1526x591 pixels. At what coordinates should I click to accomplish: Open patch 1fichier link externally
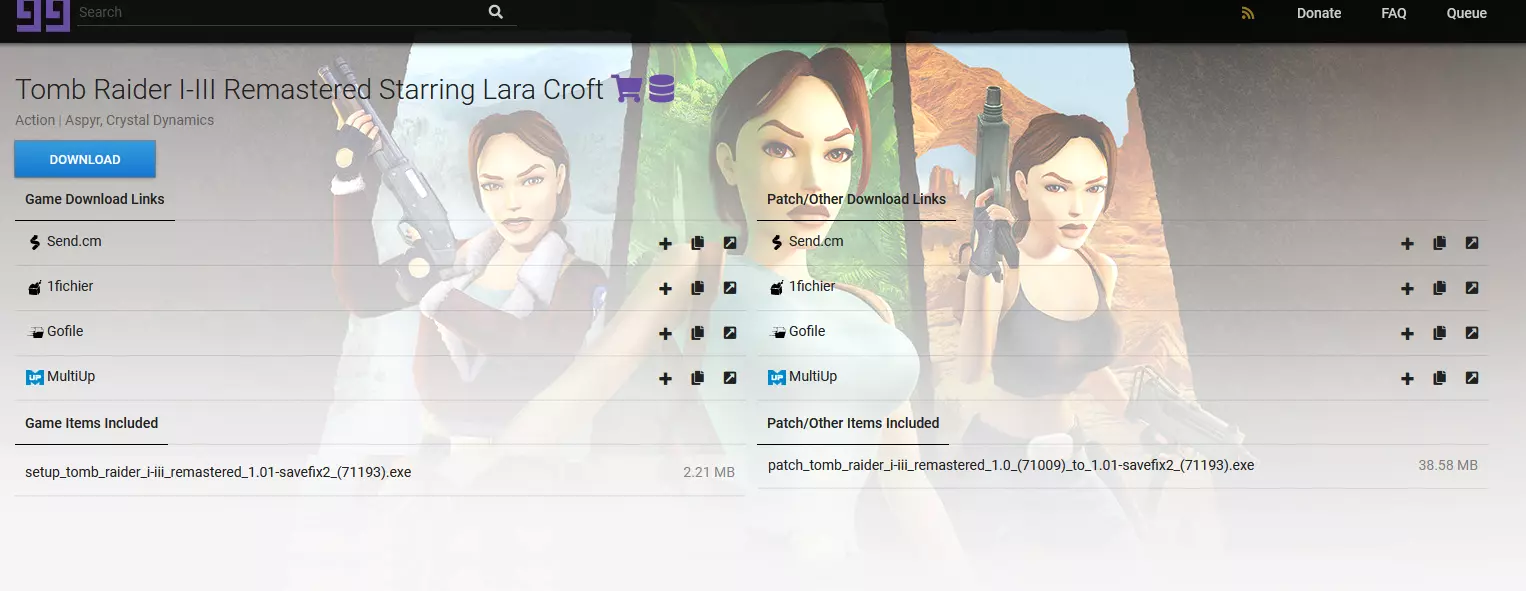click(x=1472, y=288)
